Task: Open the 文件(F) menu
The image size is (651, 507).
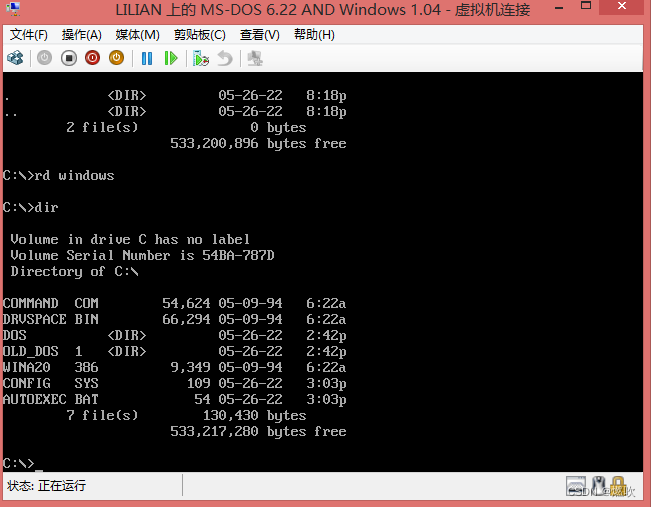Action: pos(29,35)
